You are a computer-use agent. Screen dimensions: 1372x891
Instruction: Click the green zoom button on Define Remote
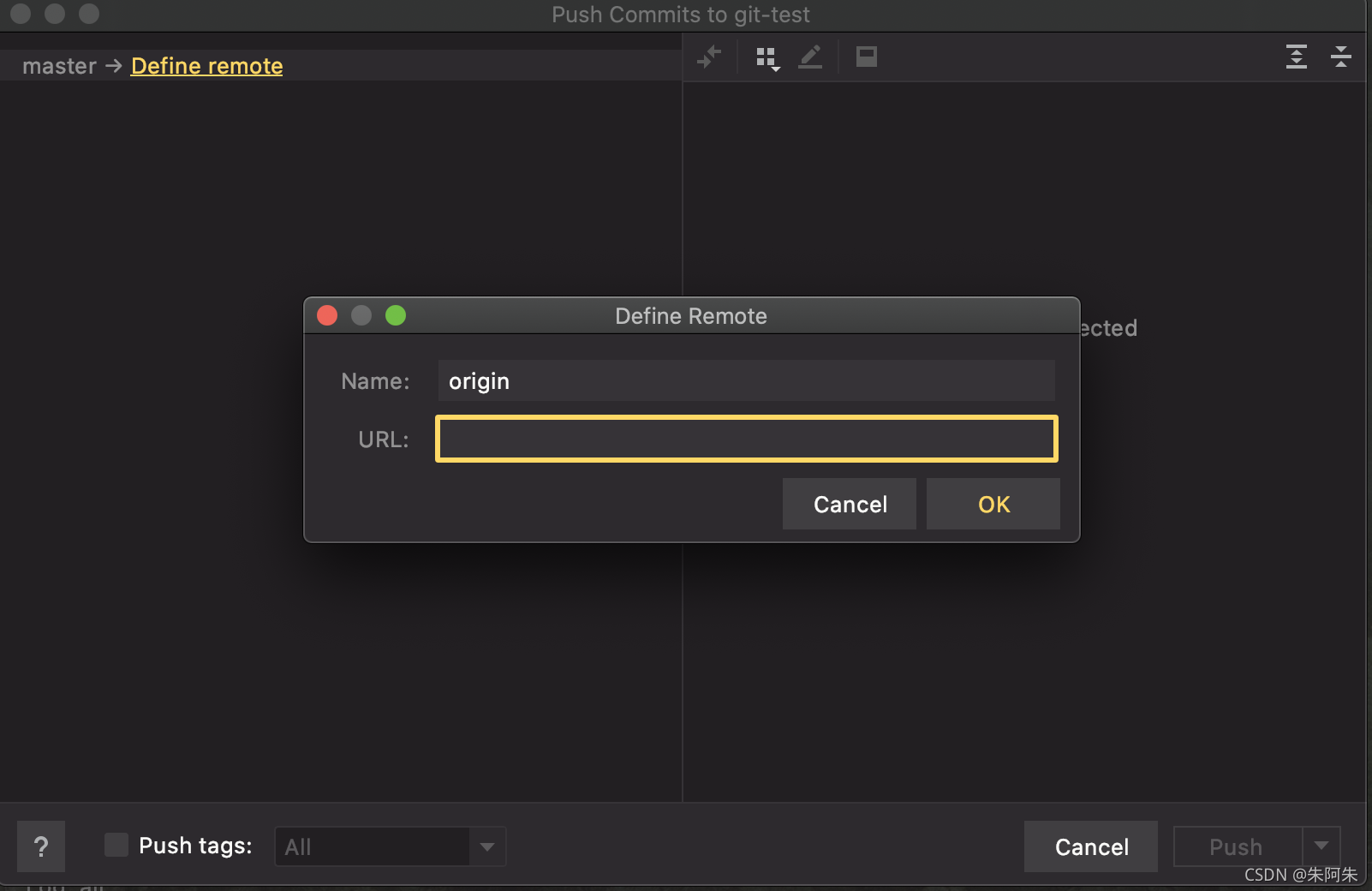point(396,315)
